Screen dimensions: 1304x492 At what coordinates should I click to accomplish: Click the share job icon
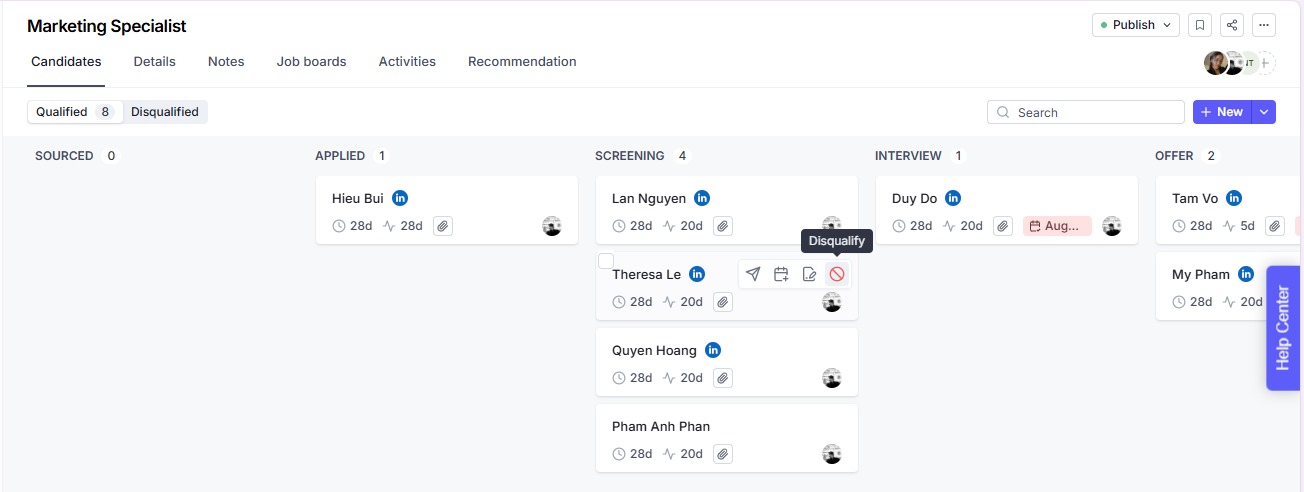coord(1232,25)
